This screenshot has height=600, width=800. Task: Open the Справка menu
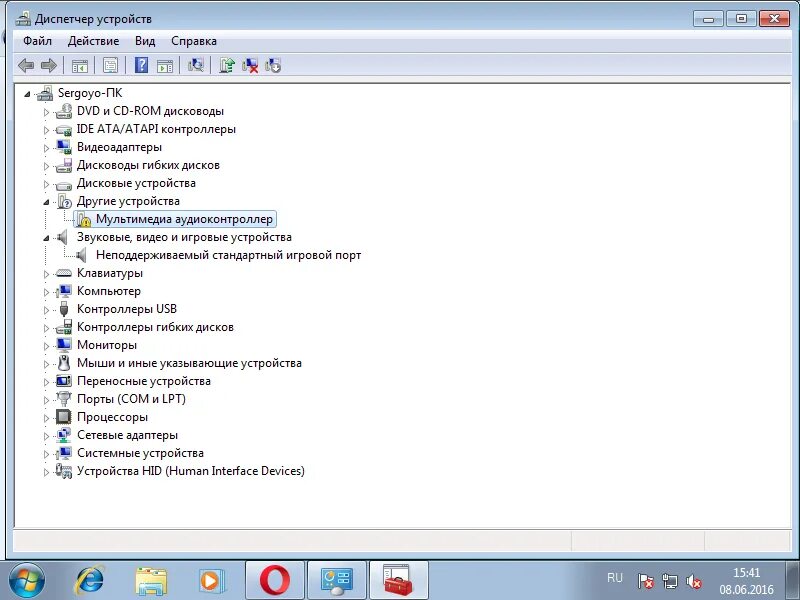[194, 41]
